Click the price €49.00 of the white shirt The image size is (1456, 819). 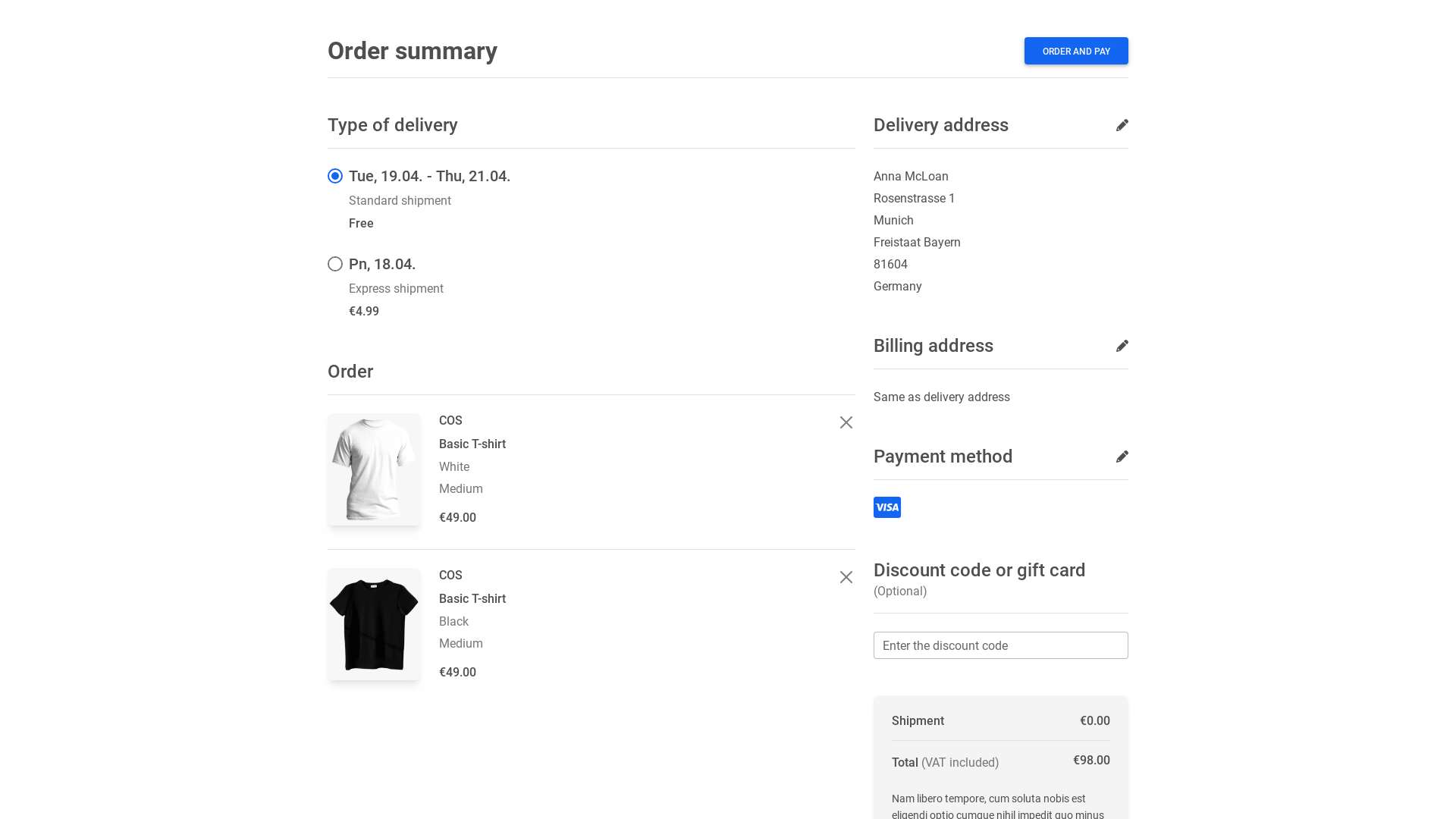pyautogui.click(x=457, y=517)
